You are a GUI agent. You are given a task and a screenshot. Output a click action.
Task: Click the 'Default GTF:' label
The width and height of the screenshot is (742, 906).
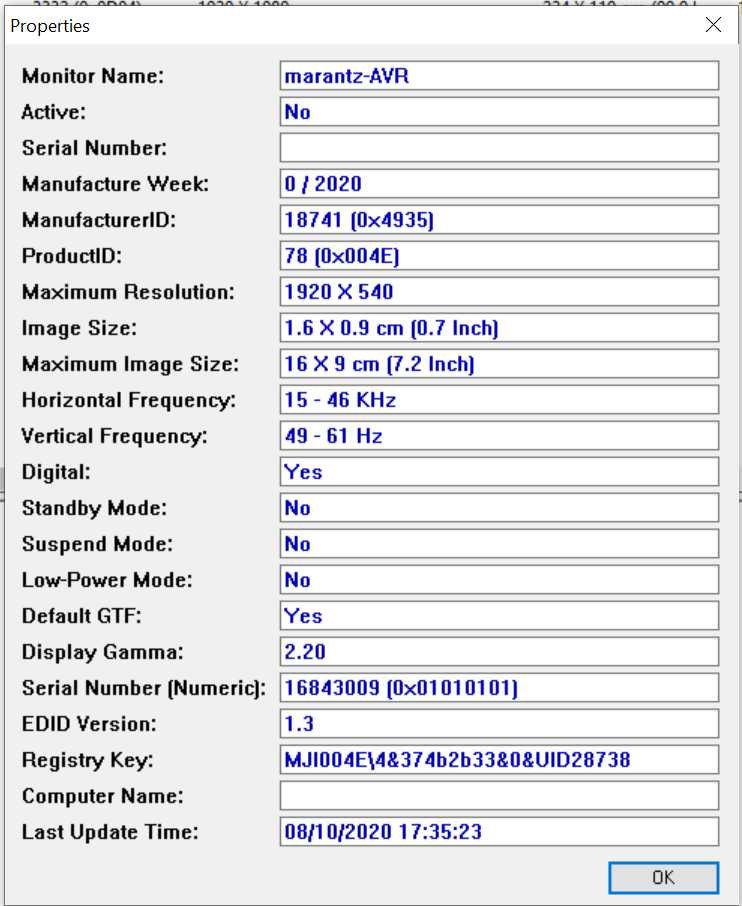[x=81, y=616]
